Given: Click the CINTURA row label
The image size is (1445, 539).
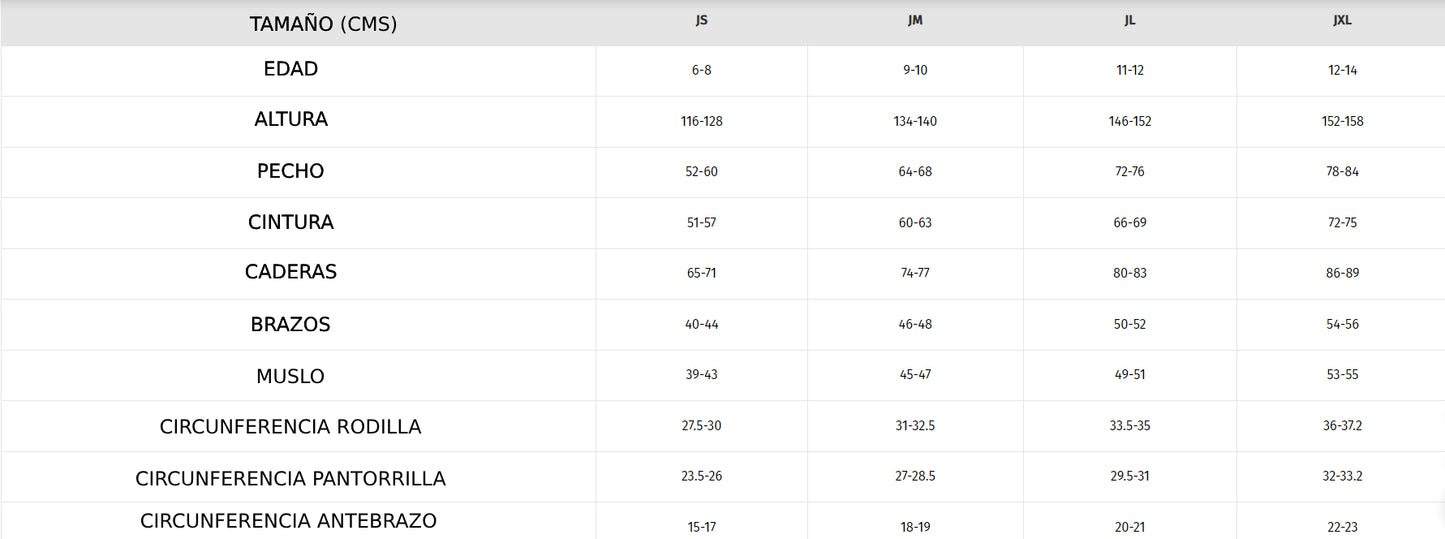Looking at the screenshot, I should click(291, 222).
